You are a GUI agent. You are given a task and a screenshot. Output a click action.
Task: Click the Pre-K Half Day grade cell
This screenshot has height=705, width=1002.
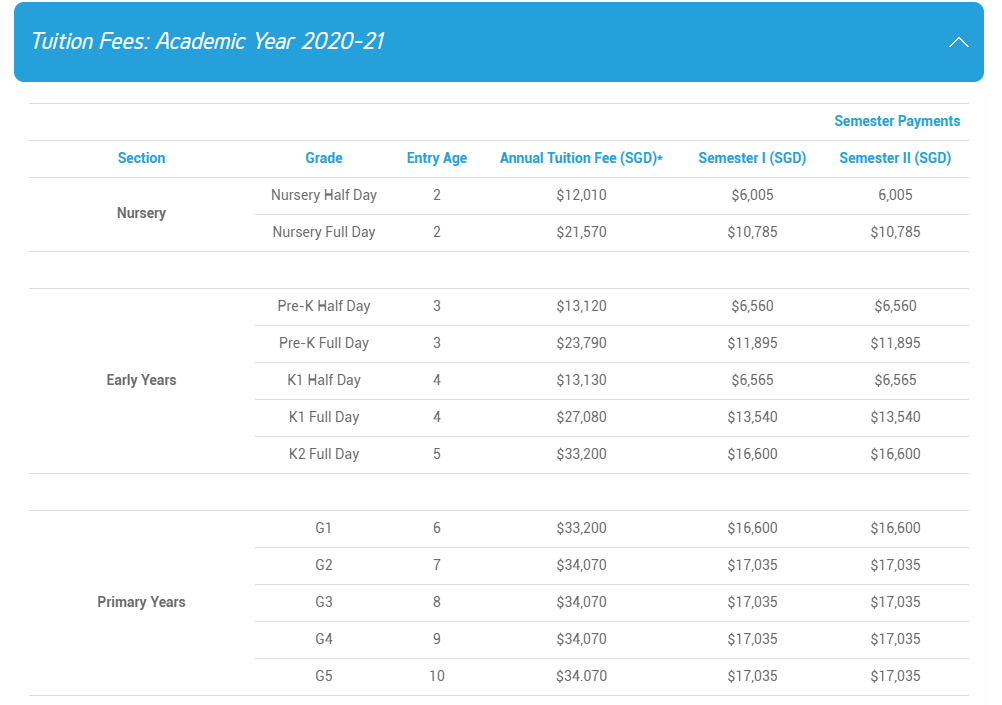[324, 306]
